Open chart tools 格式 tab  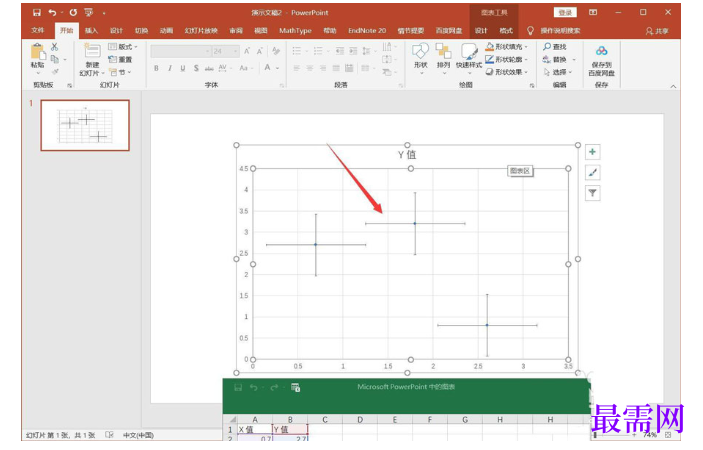[x=506, y=30]
